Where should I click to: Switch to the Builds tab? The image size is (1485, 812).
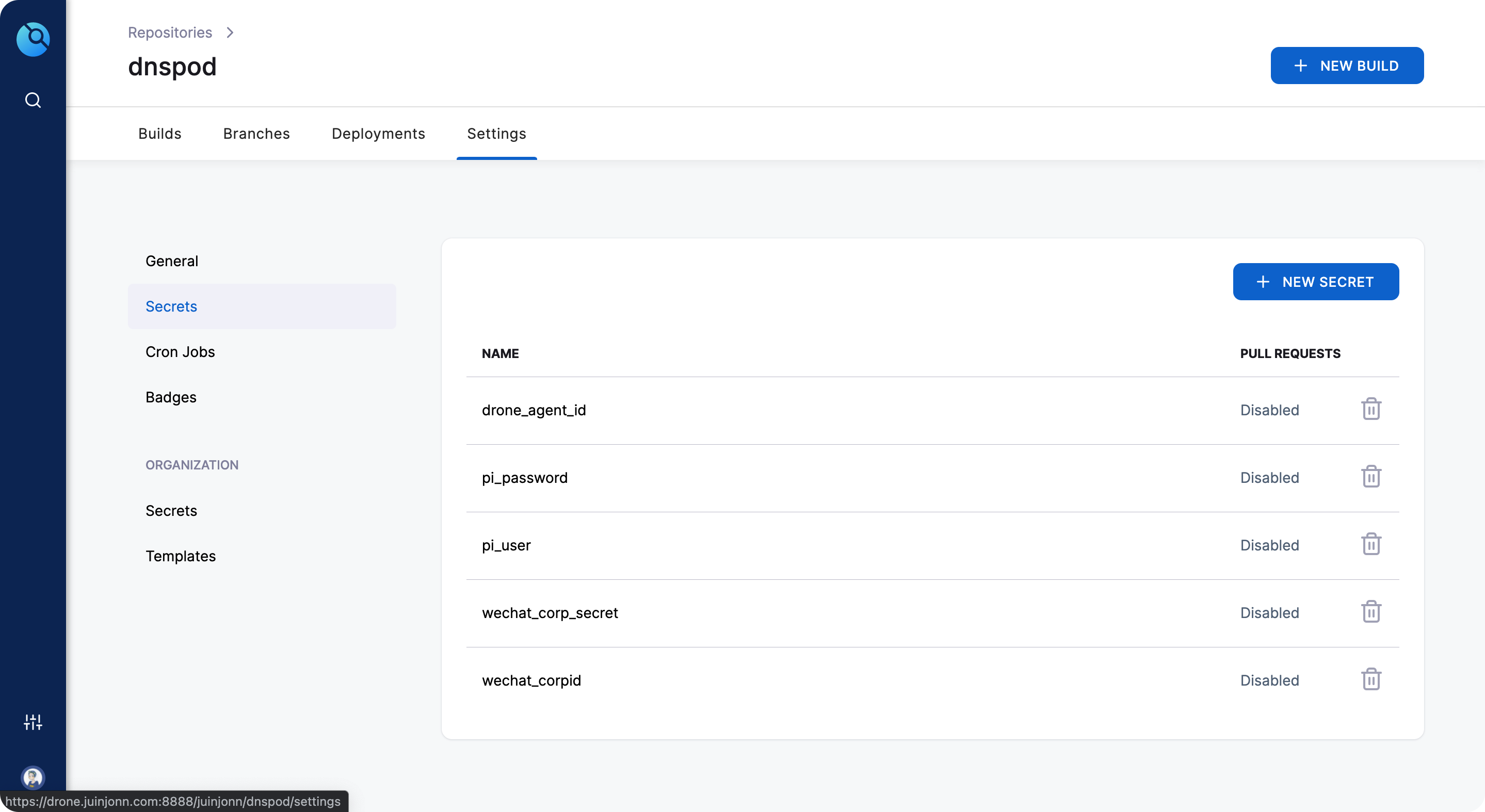[x=159, y=134]
